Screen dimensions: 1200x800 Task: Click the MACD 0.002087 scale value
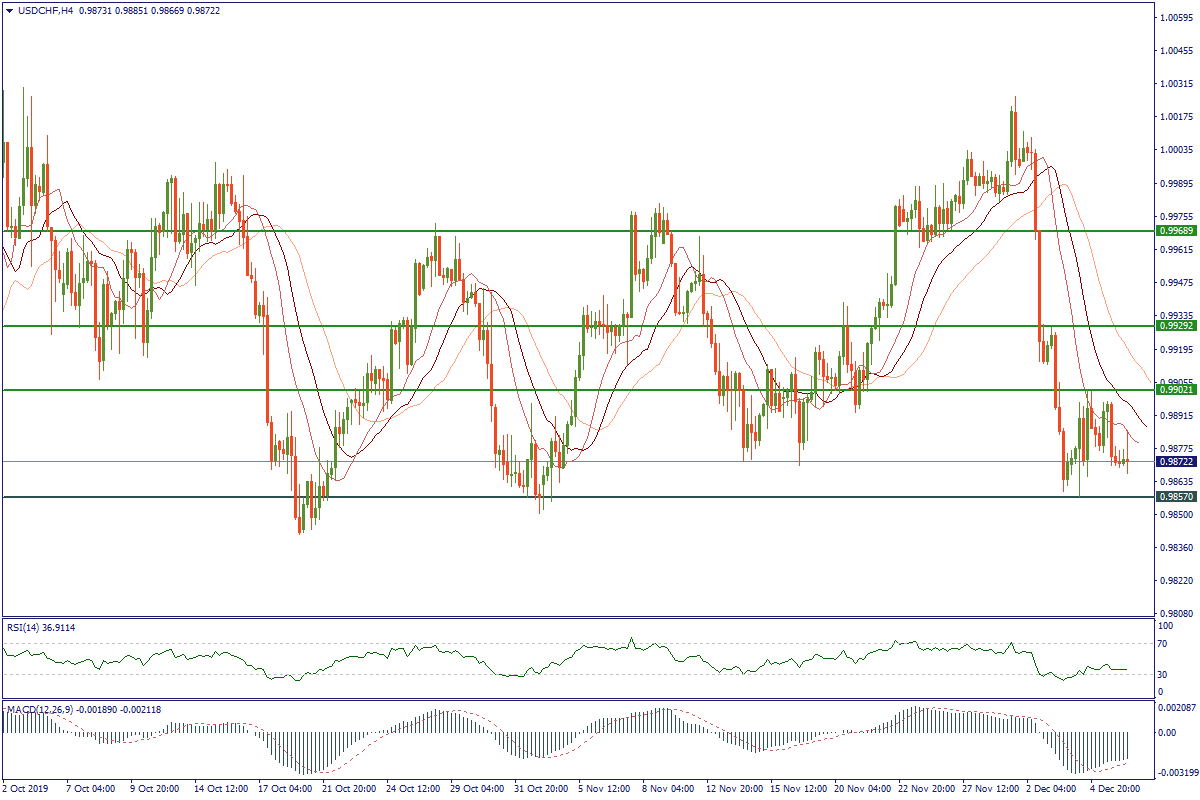tap(1175, 708)
